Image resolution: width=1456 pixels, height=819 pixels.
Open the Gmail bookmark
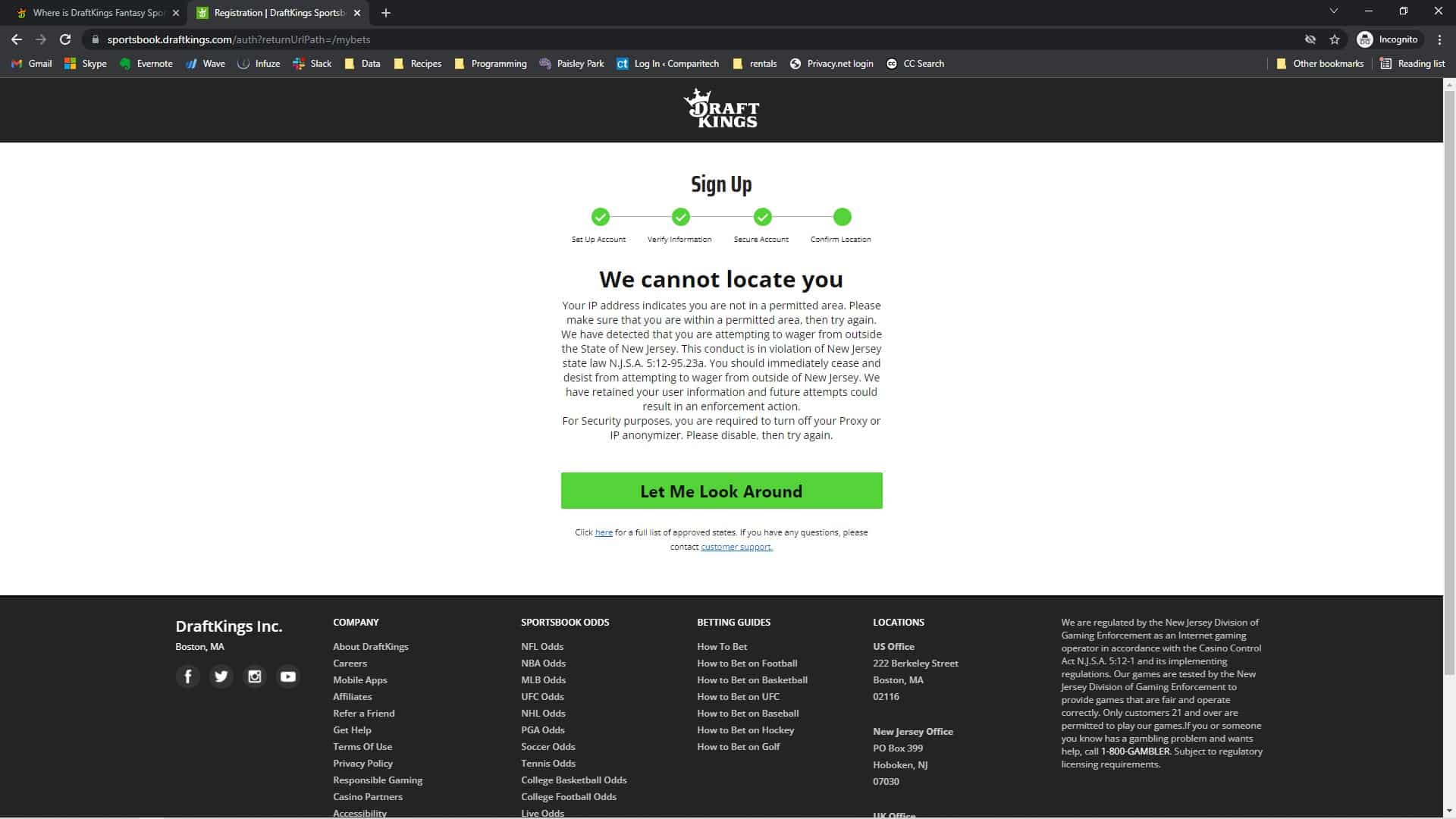point(32,64)
